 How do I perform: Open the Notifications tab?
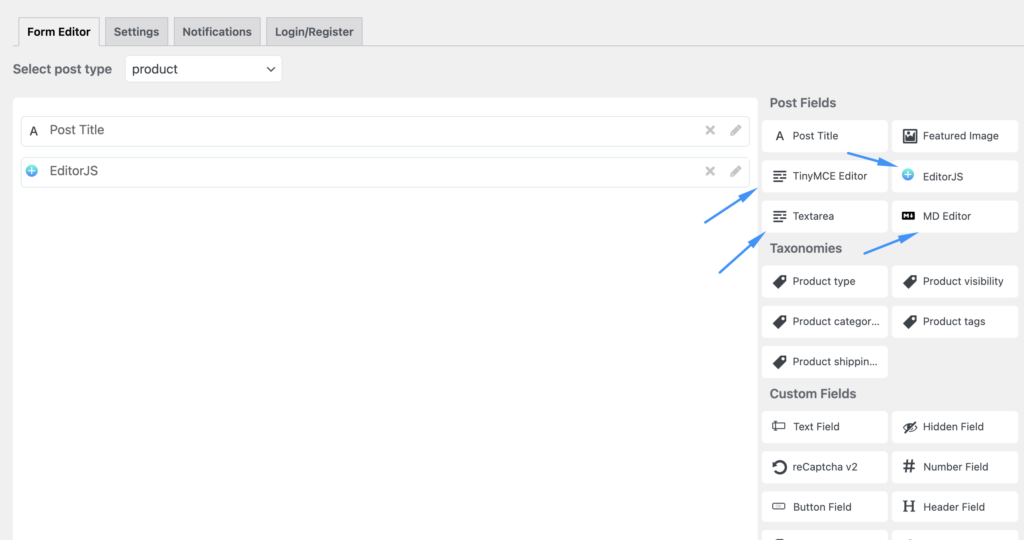pos(217,32)
